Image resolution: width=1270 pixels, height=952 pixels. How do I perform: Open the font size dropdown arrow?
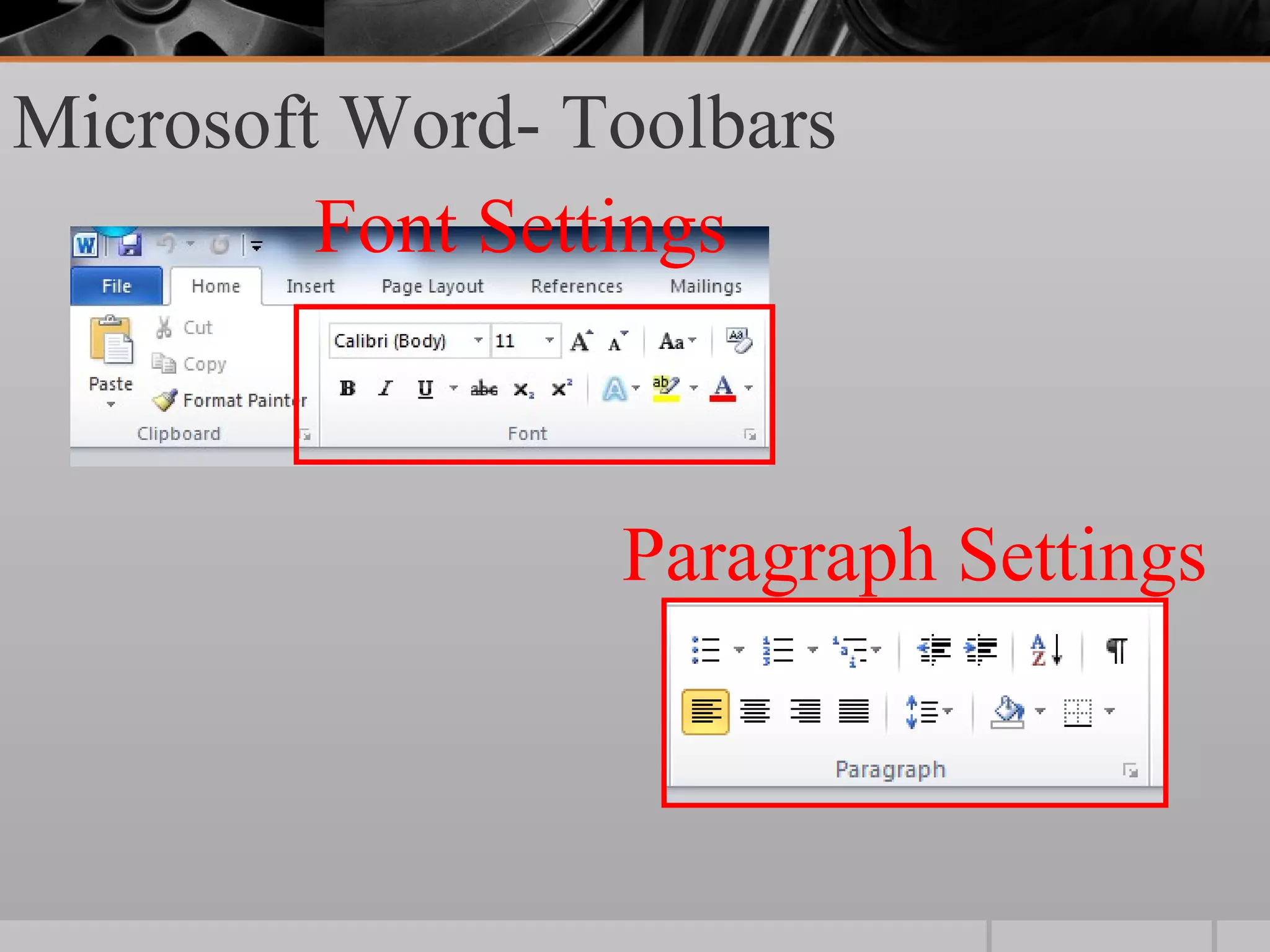549,340
